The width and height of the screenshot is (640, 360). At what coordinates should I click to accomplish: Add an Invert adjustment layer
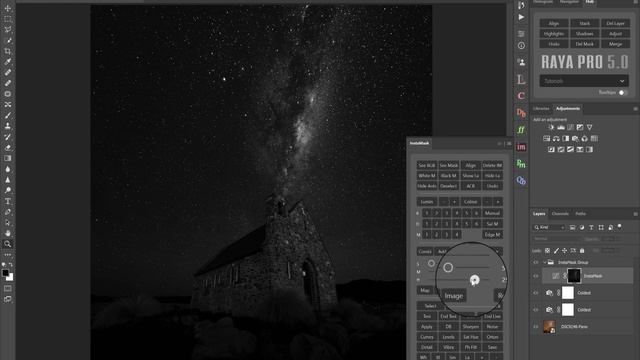click(551, 149)
